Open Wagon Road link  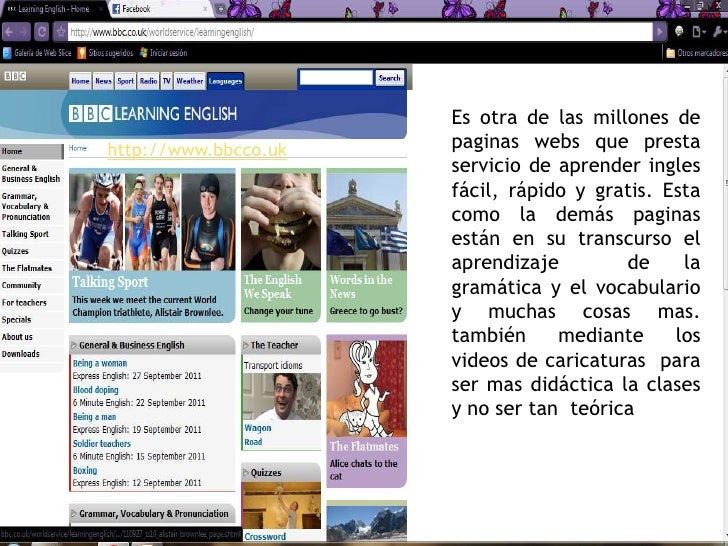(258, 435)
